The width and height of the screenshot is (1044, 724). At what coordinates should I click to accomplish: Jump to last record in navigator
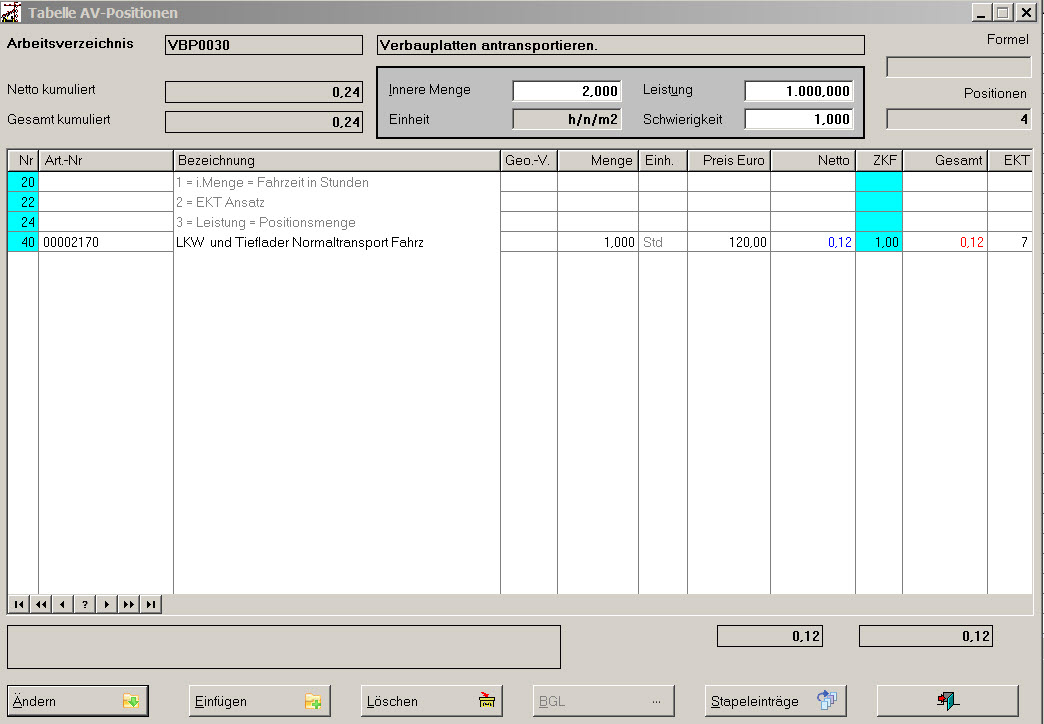click(150, 604)
